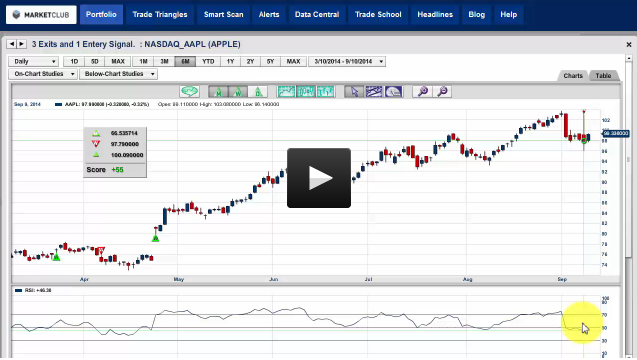Open the Daily interval dropdown
Viewport: 637px width, 360px height.
point(34,62)
